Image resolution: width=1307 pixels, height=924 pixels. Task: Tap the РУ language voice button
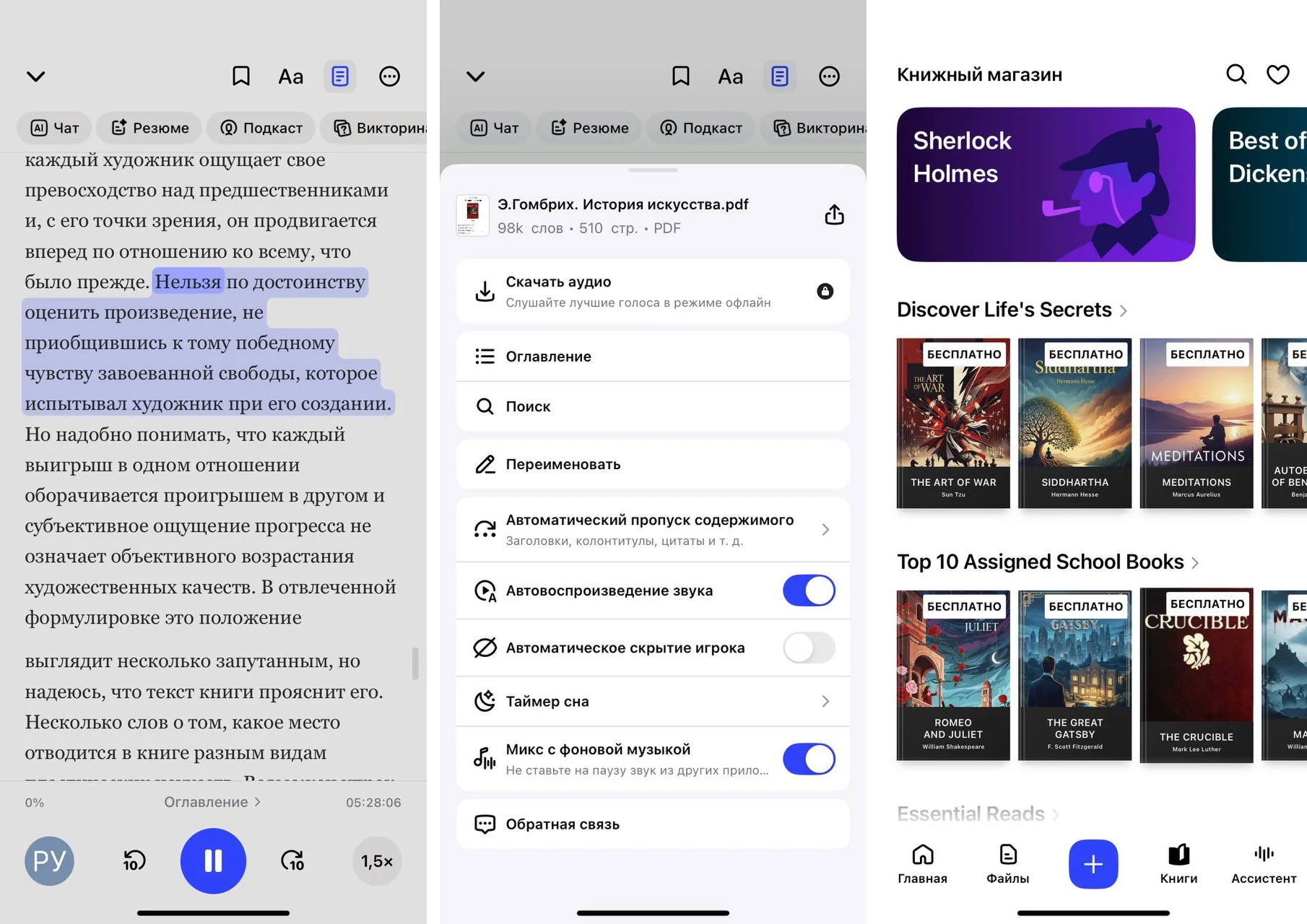point(49,860)
